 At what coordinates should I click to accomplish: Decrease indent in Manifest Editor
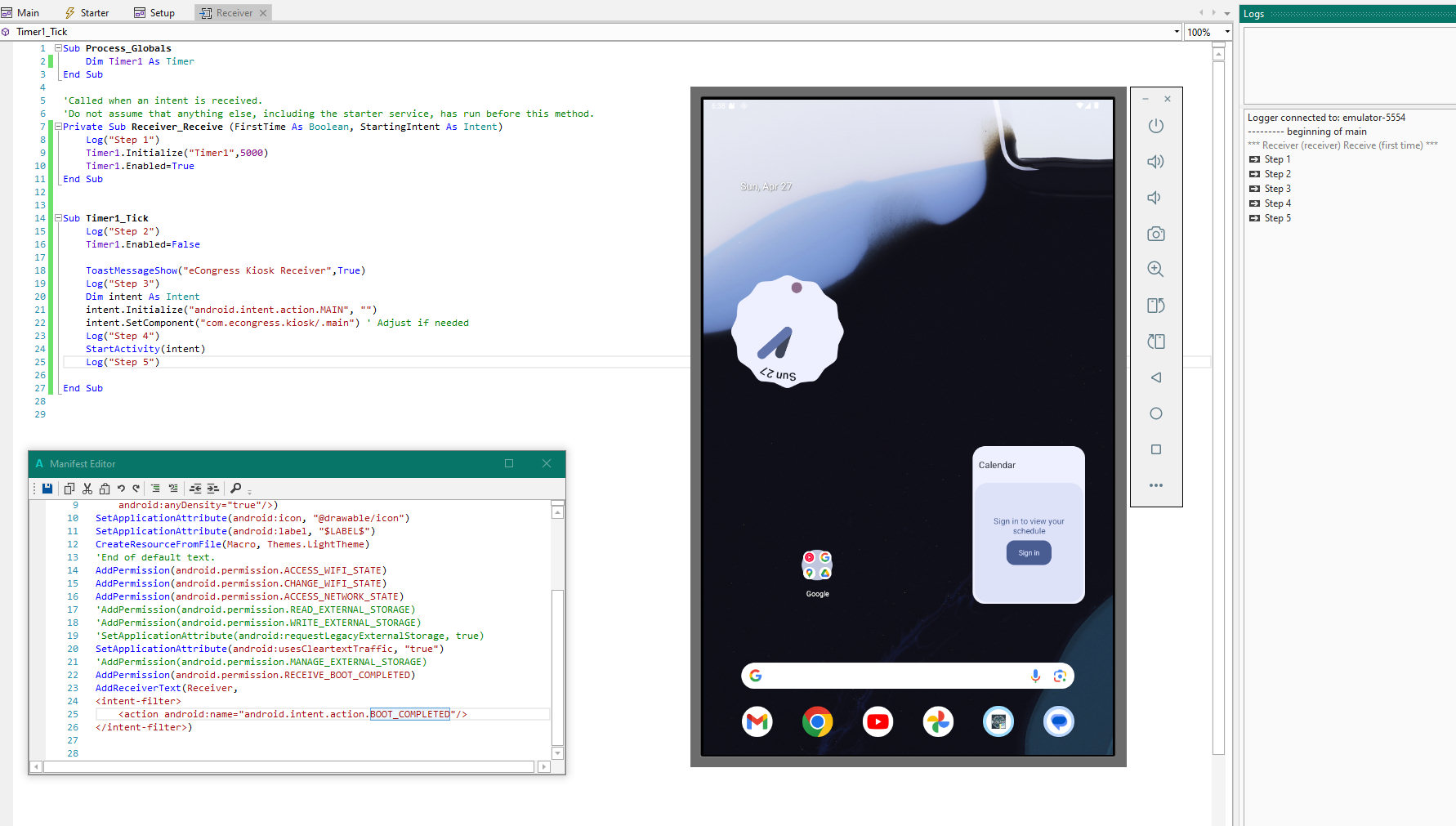point(195,489)
